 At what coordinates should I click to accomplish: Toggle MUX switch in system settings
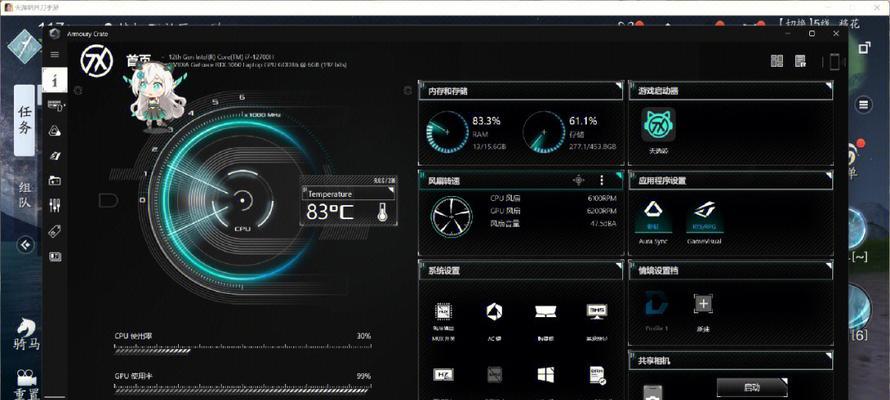(443, 311)
